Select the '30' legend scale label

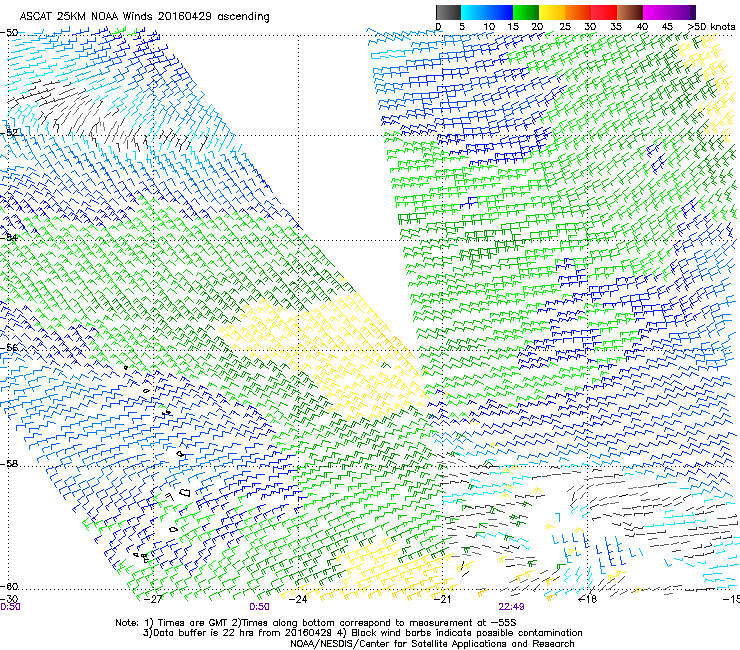[x=590, y=26]
